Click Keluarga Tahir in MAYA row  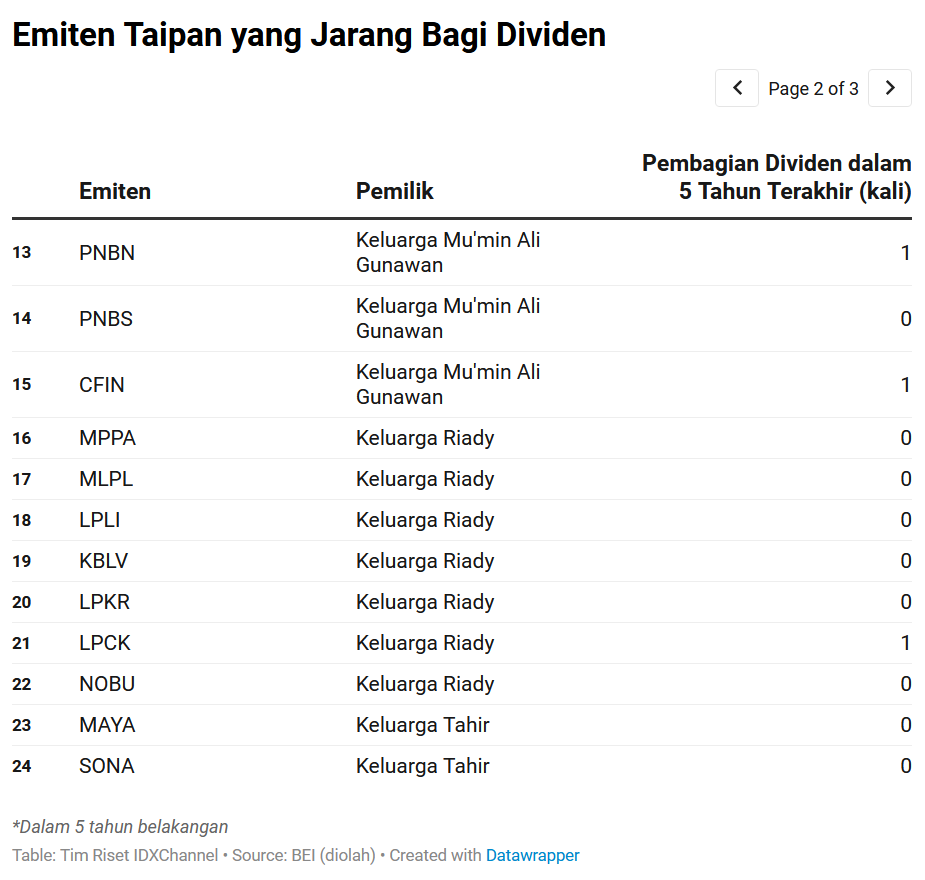422,725
